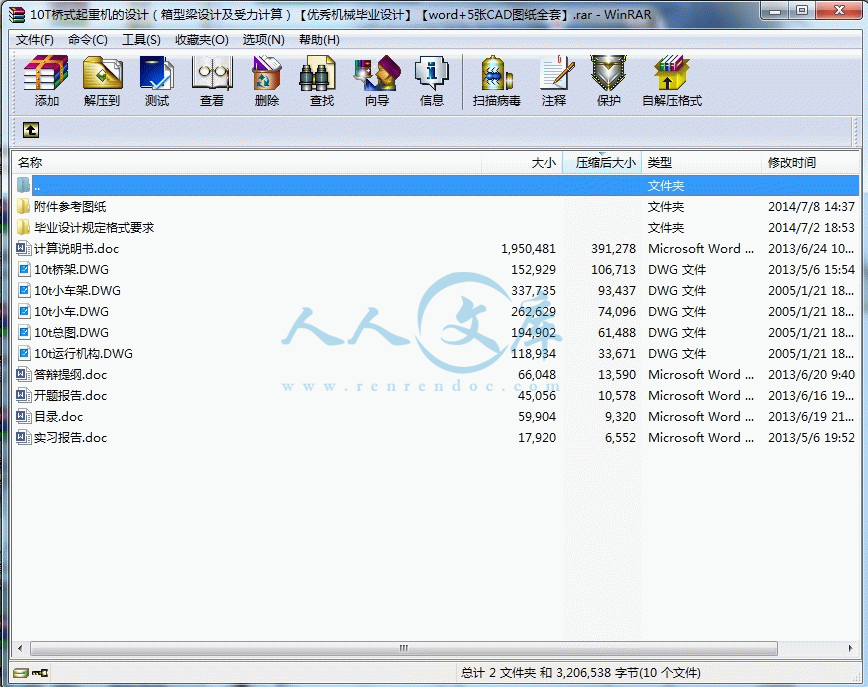The height and width of the screenshot is (687, 868).
Task: Click folder icon of 毕业设计规定格式要求
Action: [23, 228]
